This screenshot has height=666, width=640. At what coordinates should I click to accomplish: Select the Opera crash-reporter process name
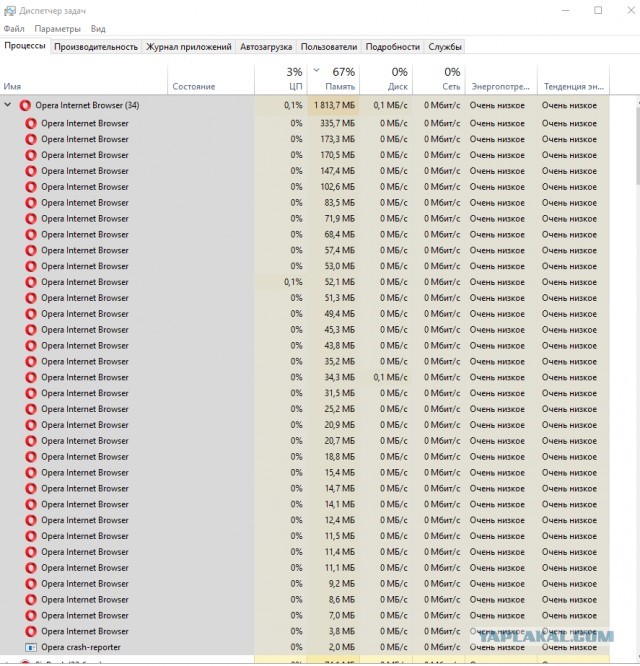pyautogui.click(x=81, y=647)
